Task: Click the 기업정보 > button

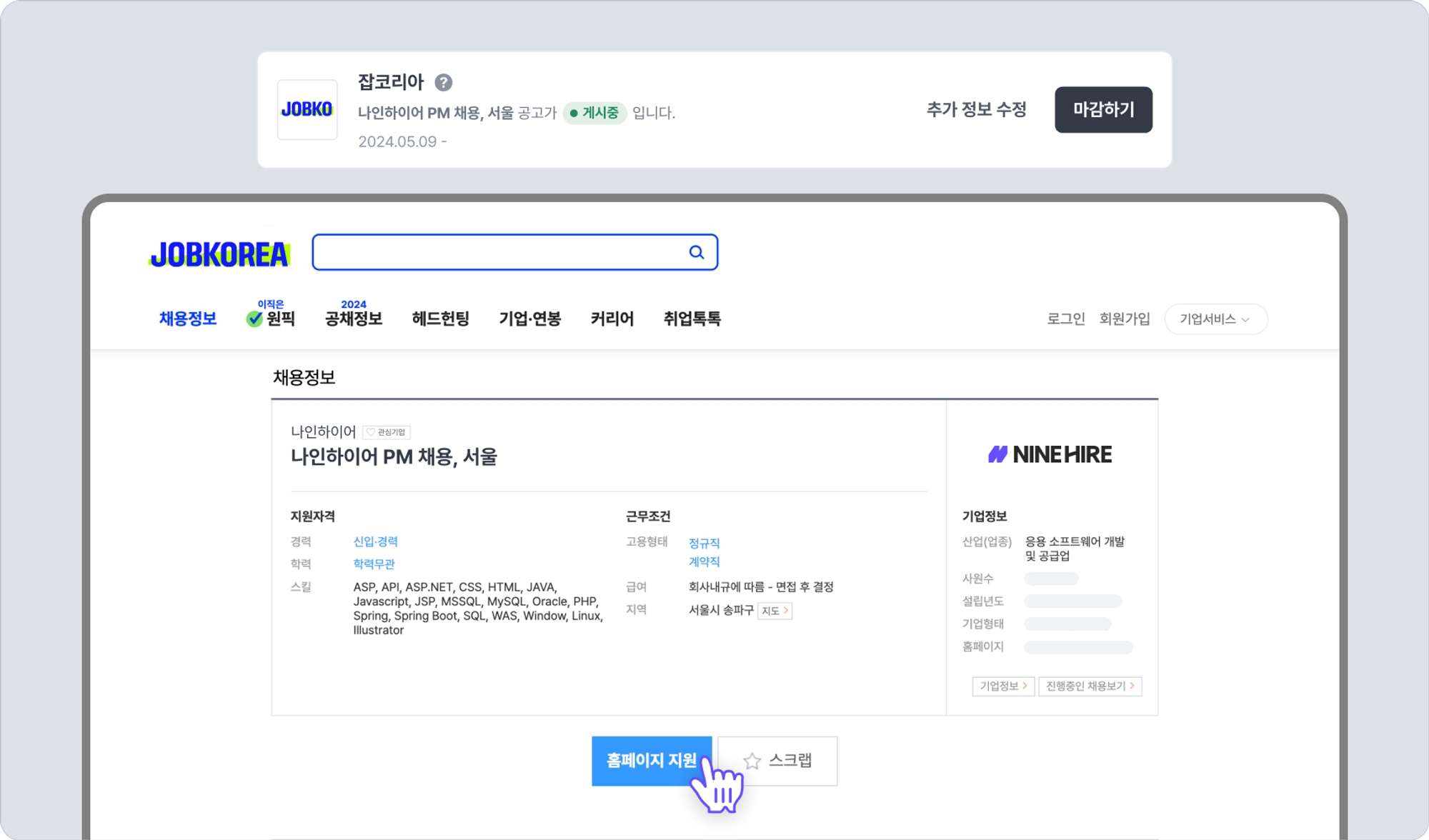Action: click(1003, 686)
